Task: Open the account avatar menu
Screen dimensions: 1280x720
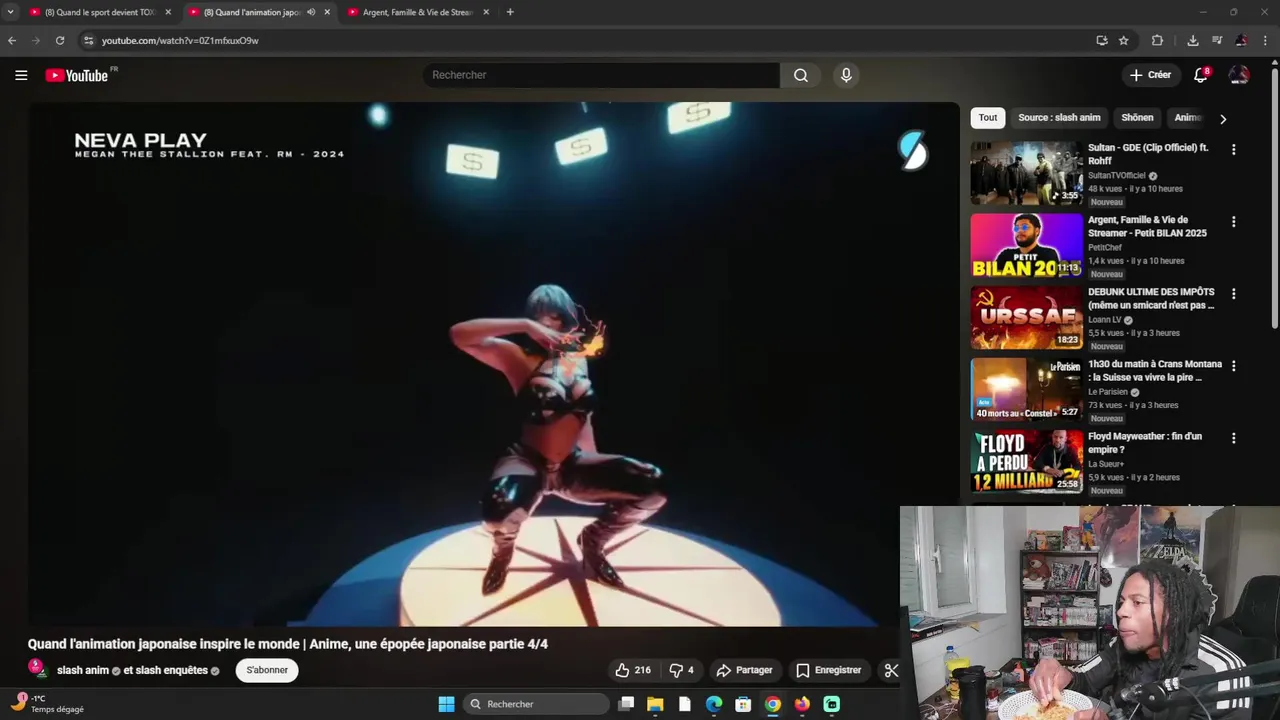Action: coord(1239,75)
